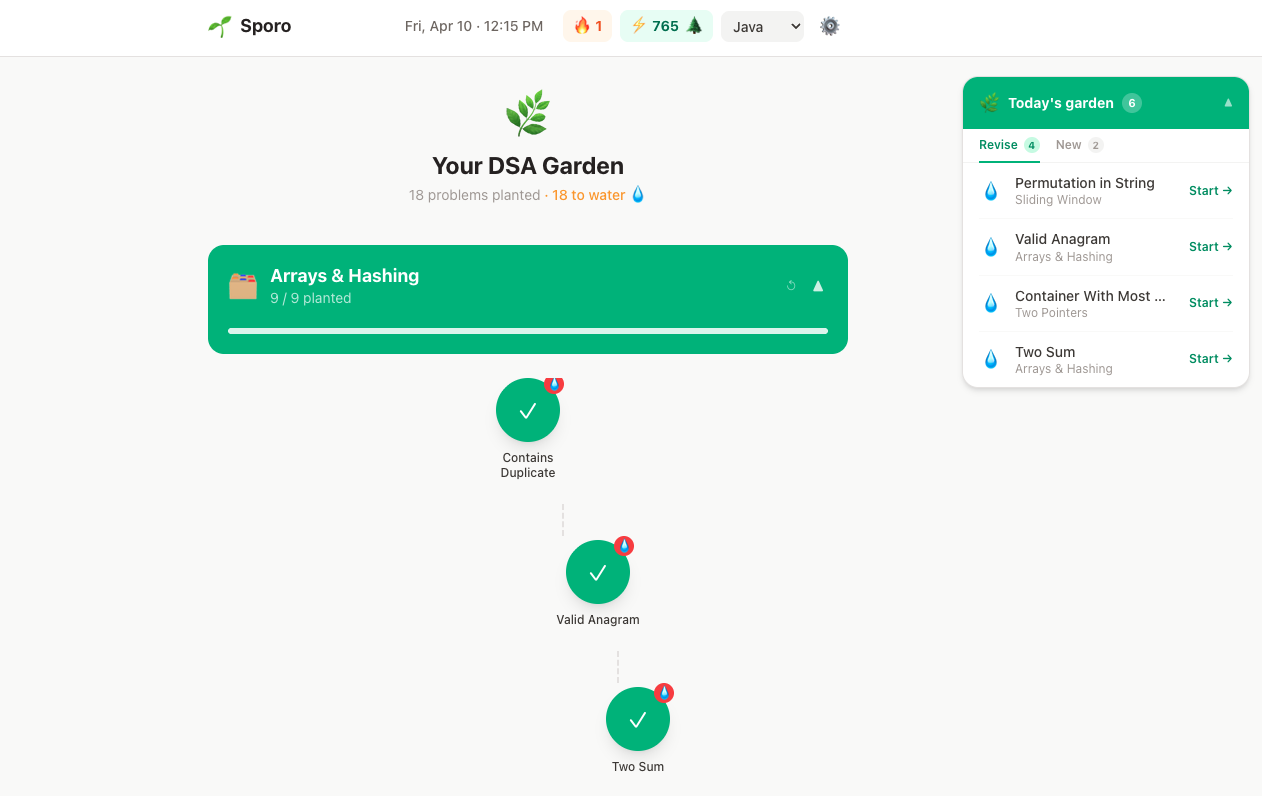Click the water drop badge on Contains Duplicate
The image size is (1262, 796).
coord(554,385)
